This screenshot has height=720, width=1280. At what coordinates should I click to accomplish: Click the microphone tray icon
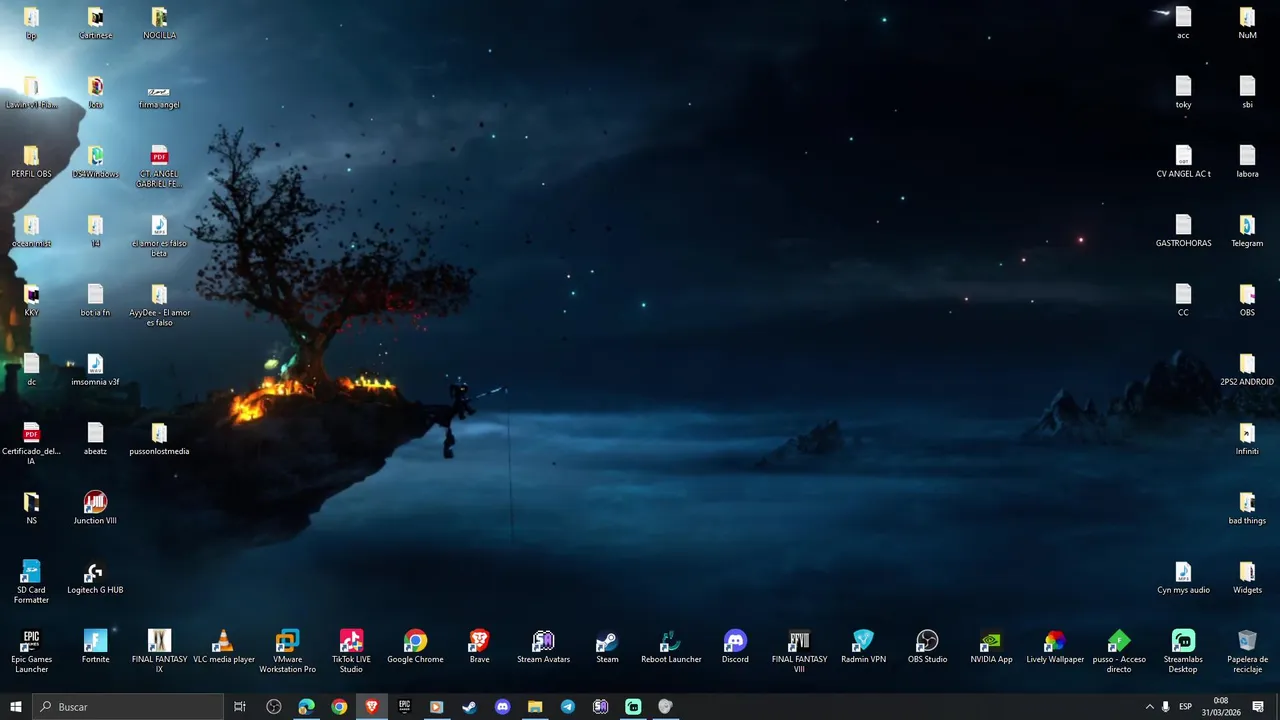(x=1165, y=707)
